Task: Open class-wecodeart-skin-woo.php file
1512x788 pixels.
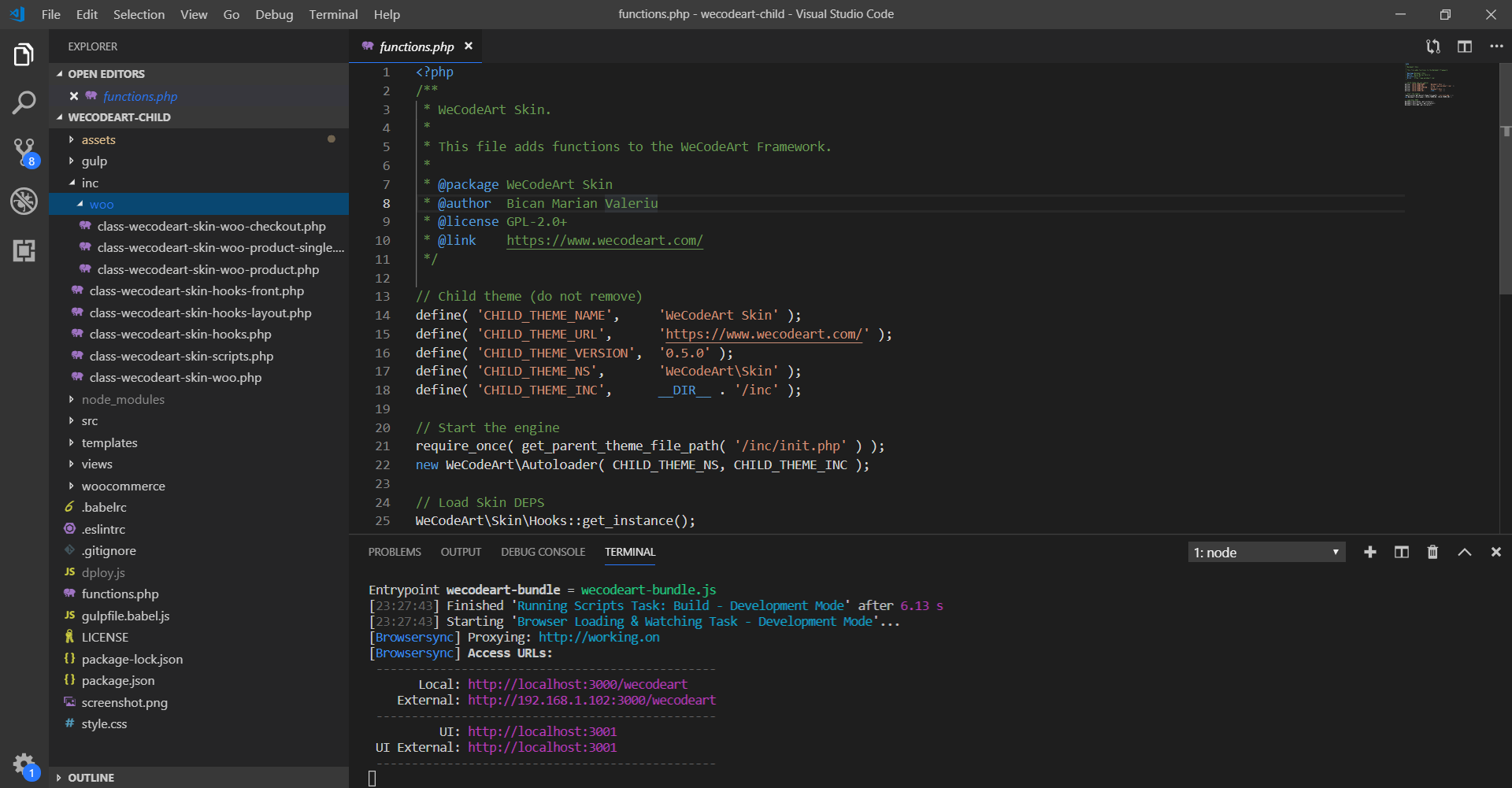Action: pyautogui.click(x=198, y=377)
